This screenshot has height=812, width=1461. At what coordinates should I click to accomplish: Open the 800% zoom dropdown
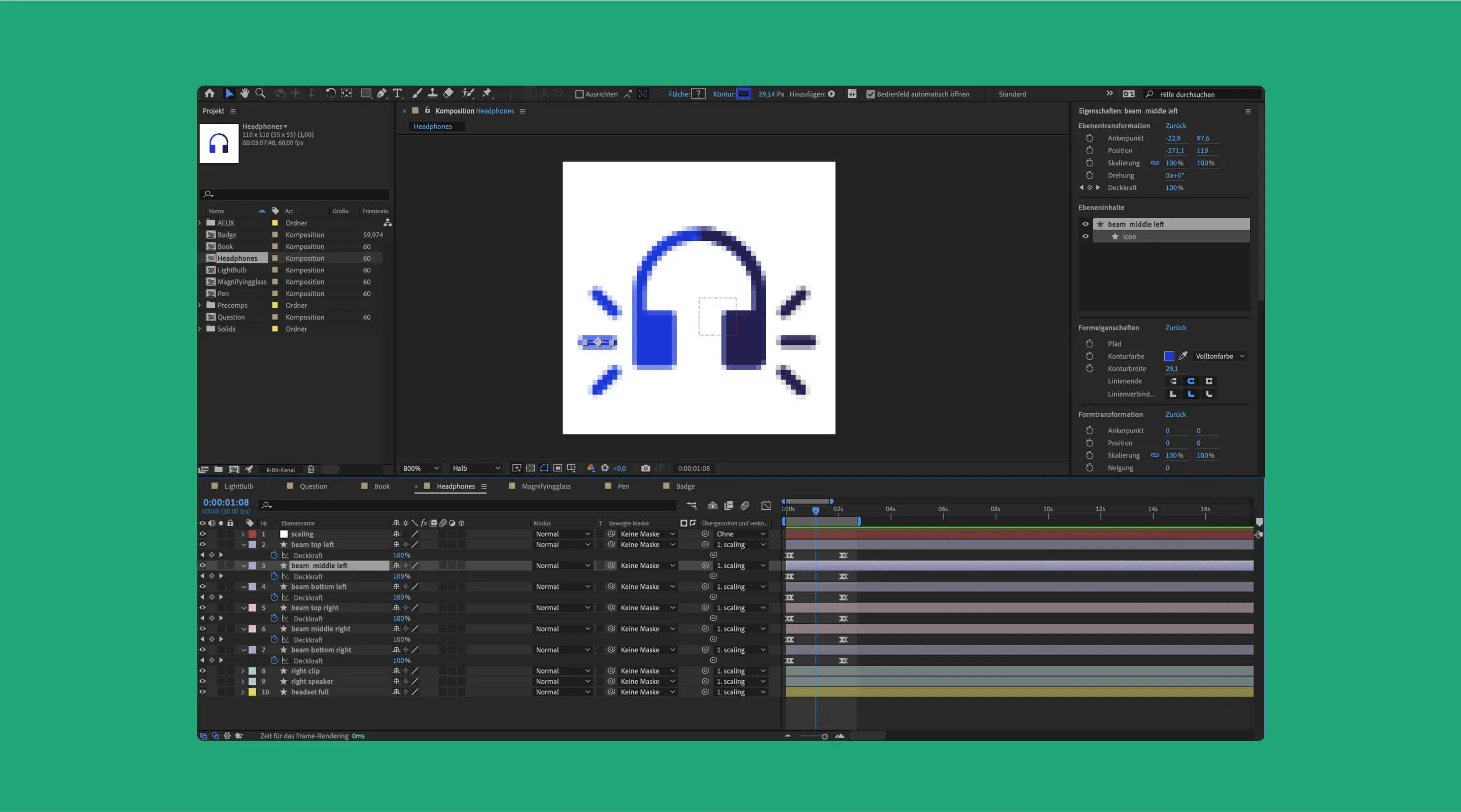point(420,468)
